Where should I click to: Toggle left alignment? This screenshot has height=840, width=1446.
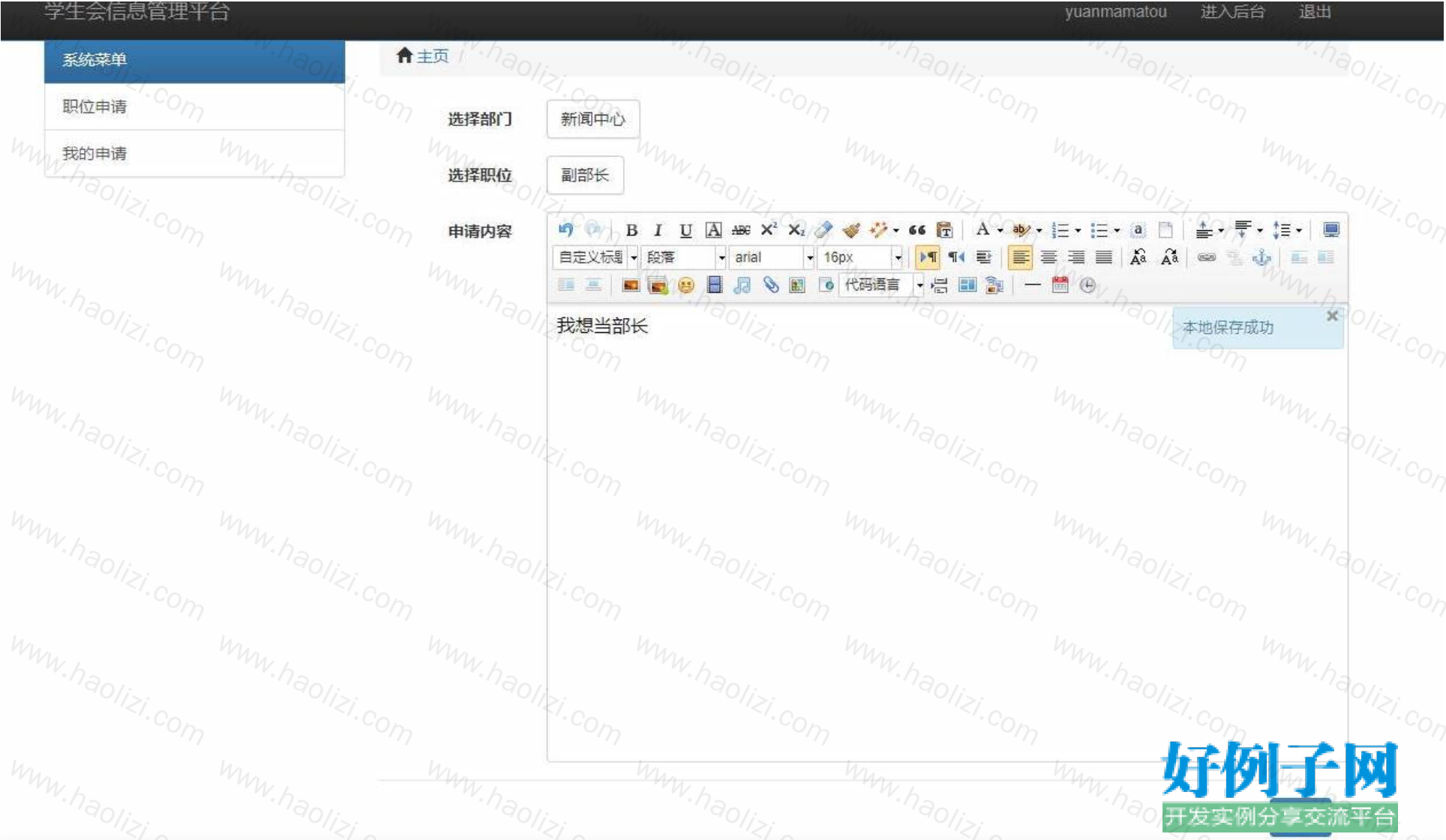[1020, 257]
